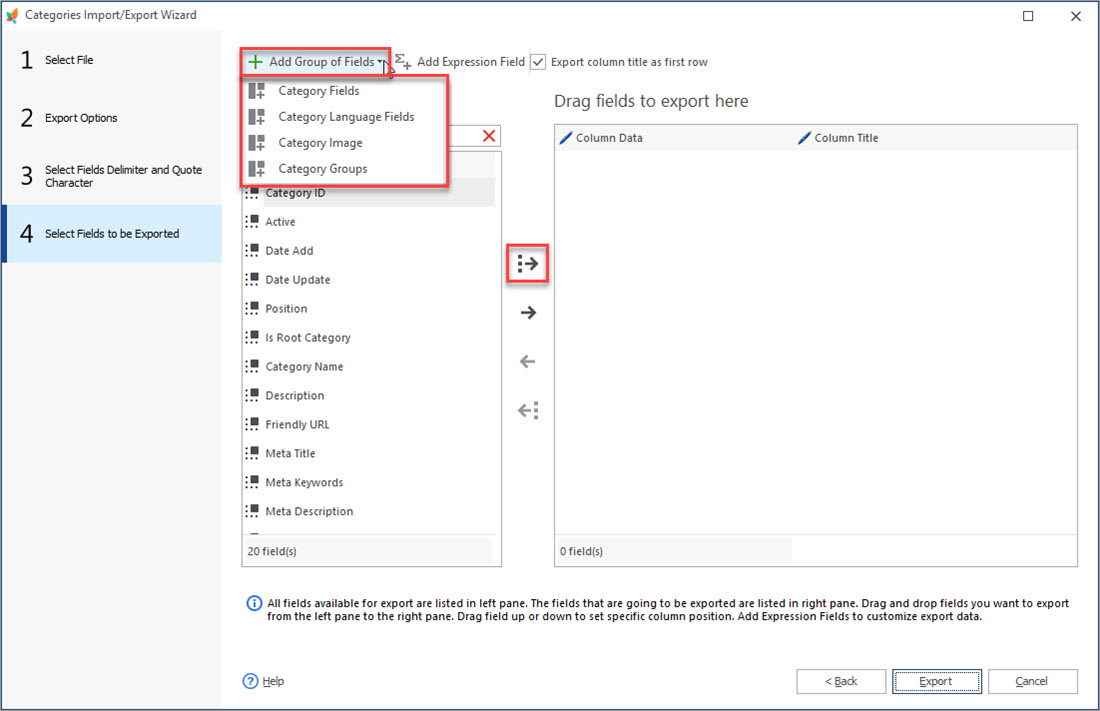Screen dimensions: 1100x711
Task: Select the Category ID field
Action: click(x=369, y=193)
